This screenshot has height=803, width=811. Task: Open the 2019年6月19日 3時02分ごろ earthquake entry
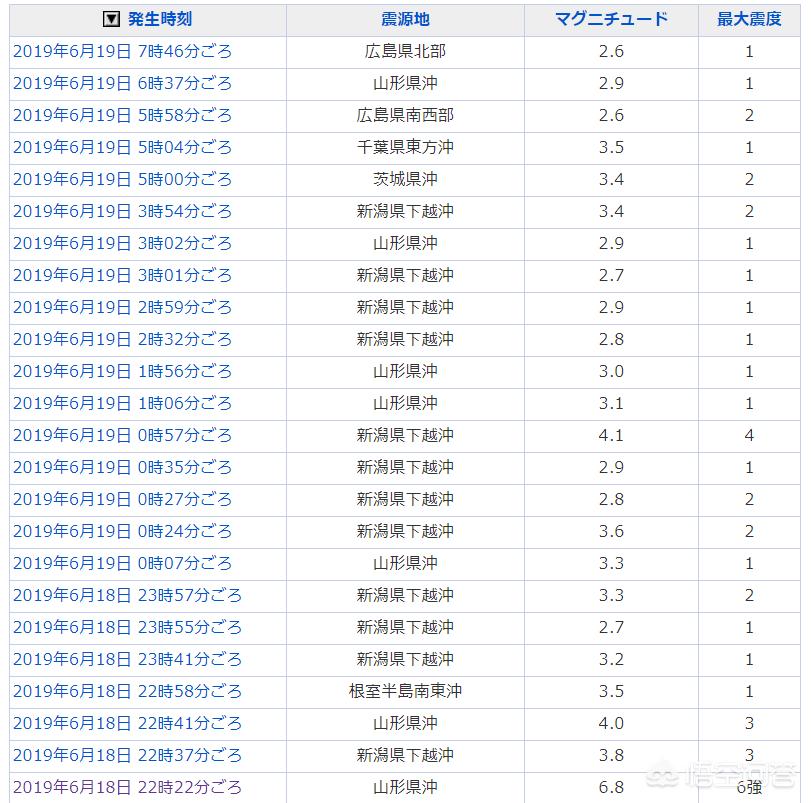[123, 244]
